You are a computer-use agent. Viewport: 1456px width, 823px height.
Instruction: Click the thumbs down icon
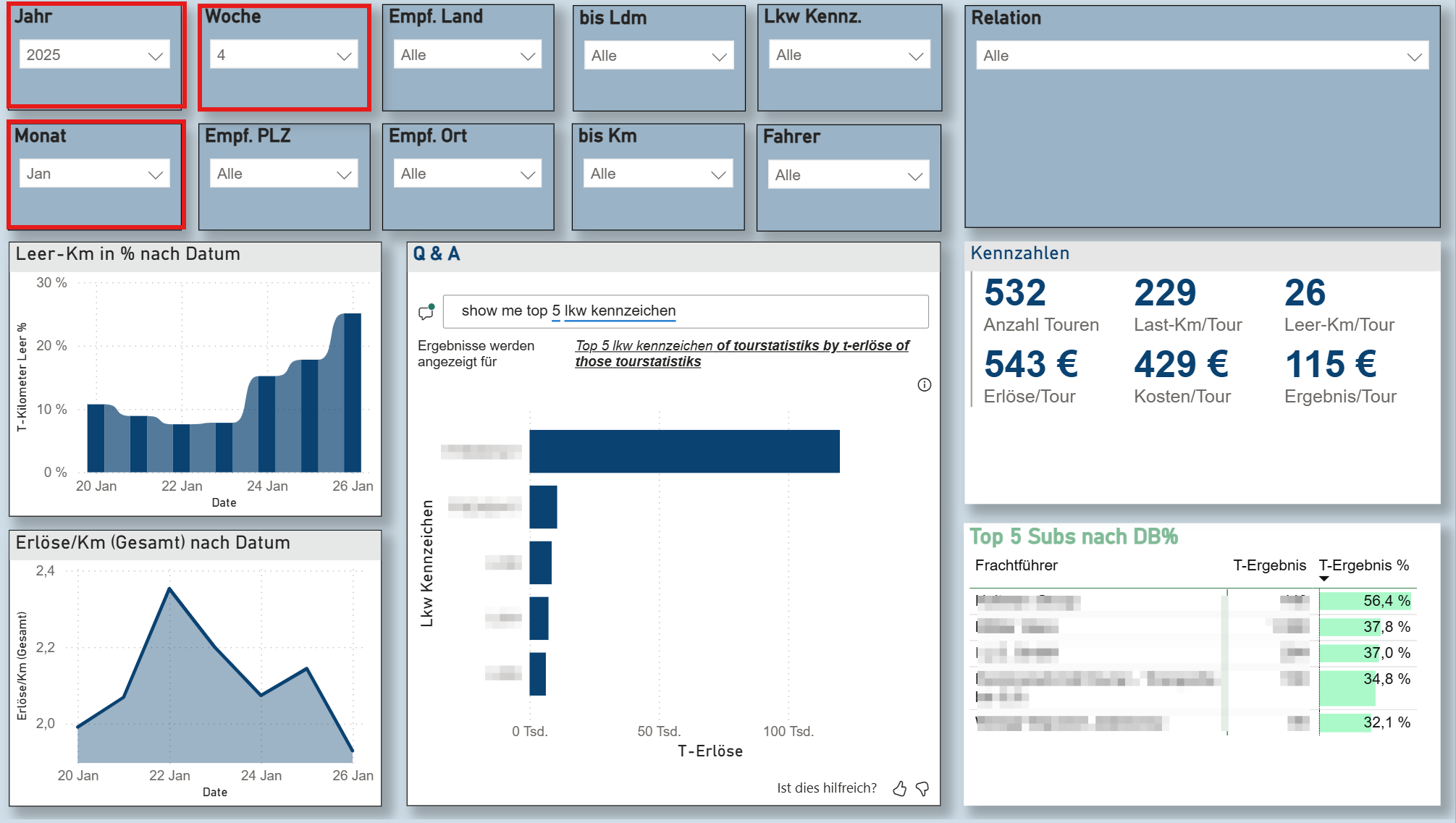click(922, 788)
